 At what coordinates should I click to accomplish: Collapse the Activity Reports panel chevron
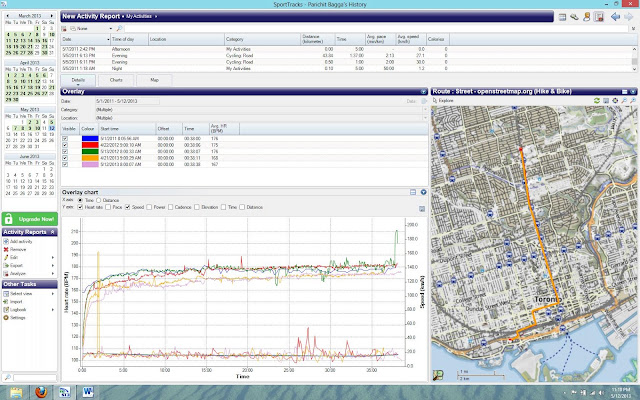(x=52, y=232)
